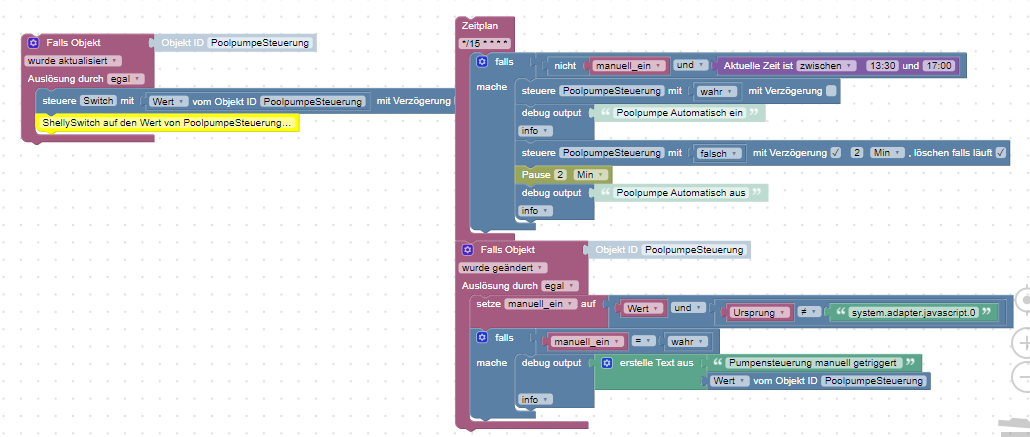Viewport: 1030px width, 437px height.
Task: Edit text 'Poolpumpe Automatisch aus'
Action: (681, 193)
